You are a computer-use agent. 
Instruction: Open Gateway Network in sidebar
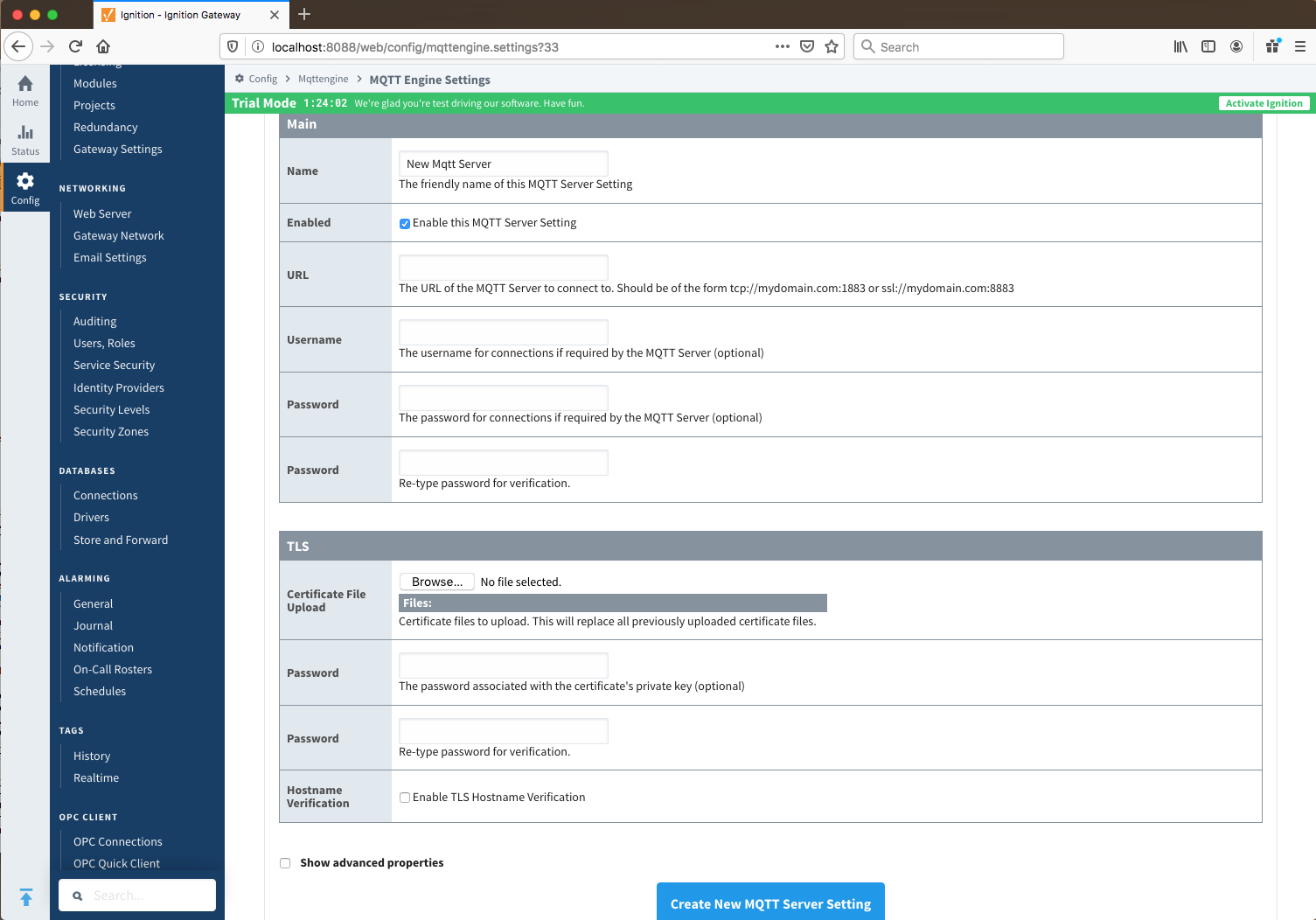(119, 236)
